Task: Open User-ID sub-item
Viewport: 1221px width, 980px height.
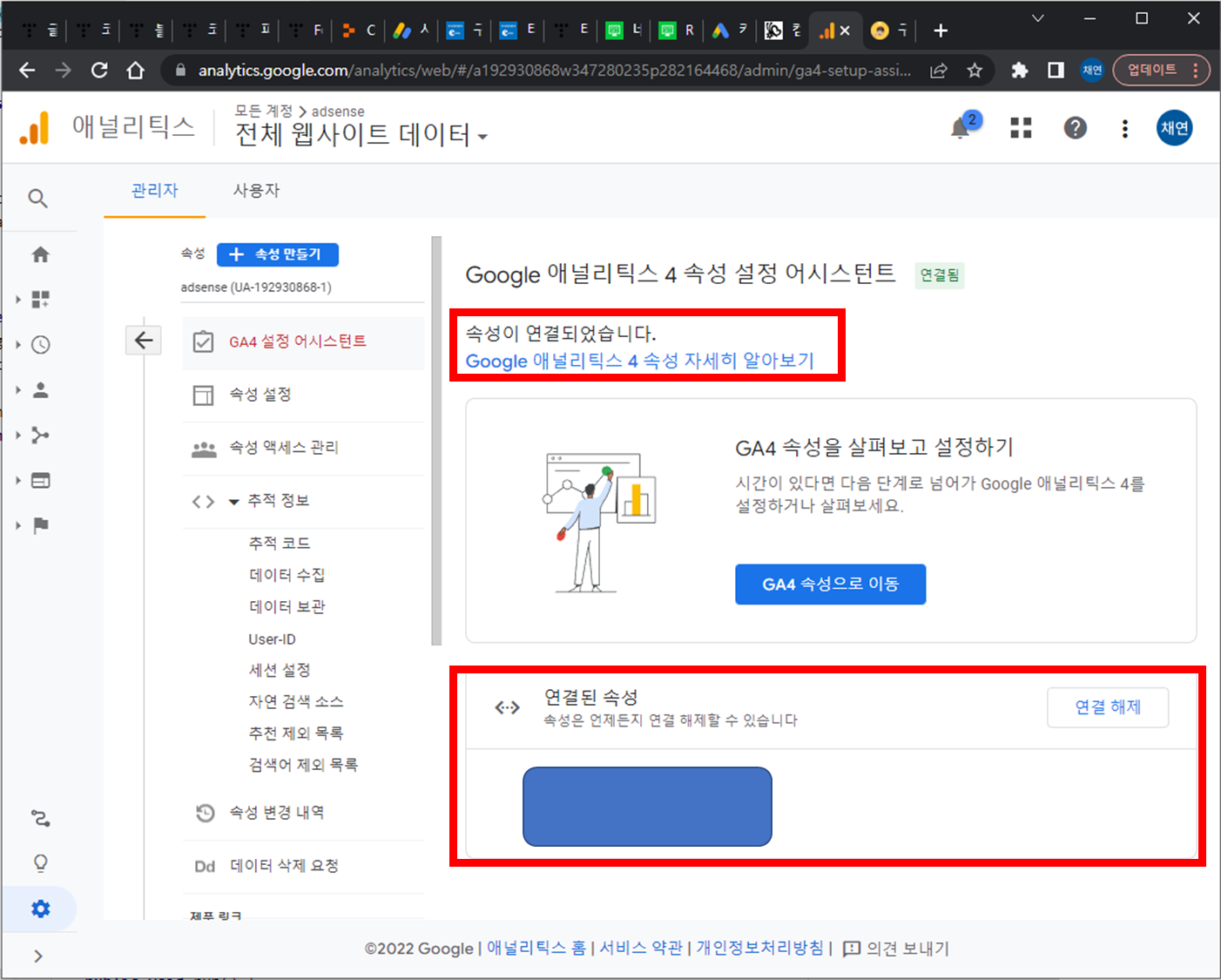Action: click(272, 639)
